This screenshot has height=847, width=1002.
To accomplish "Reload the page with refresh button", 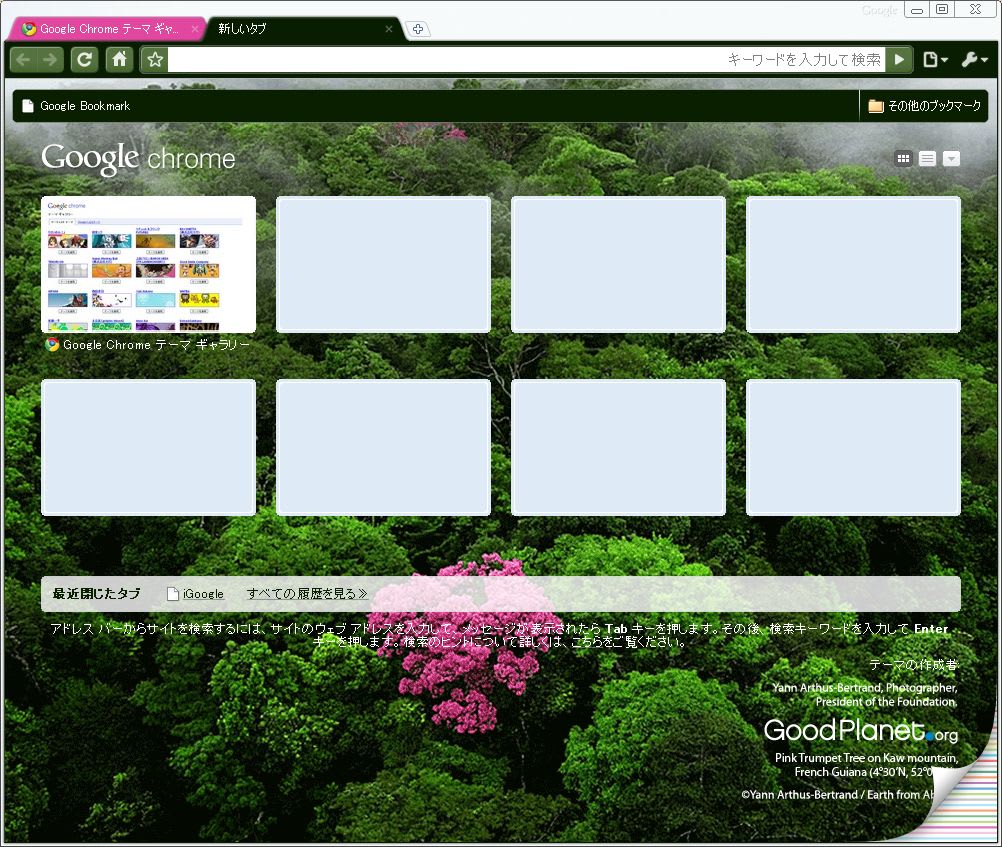I will [x=85, y=60].
